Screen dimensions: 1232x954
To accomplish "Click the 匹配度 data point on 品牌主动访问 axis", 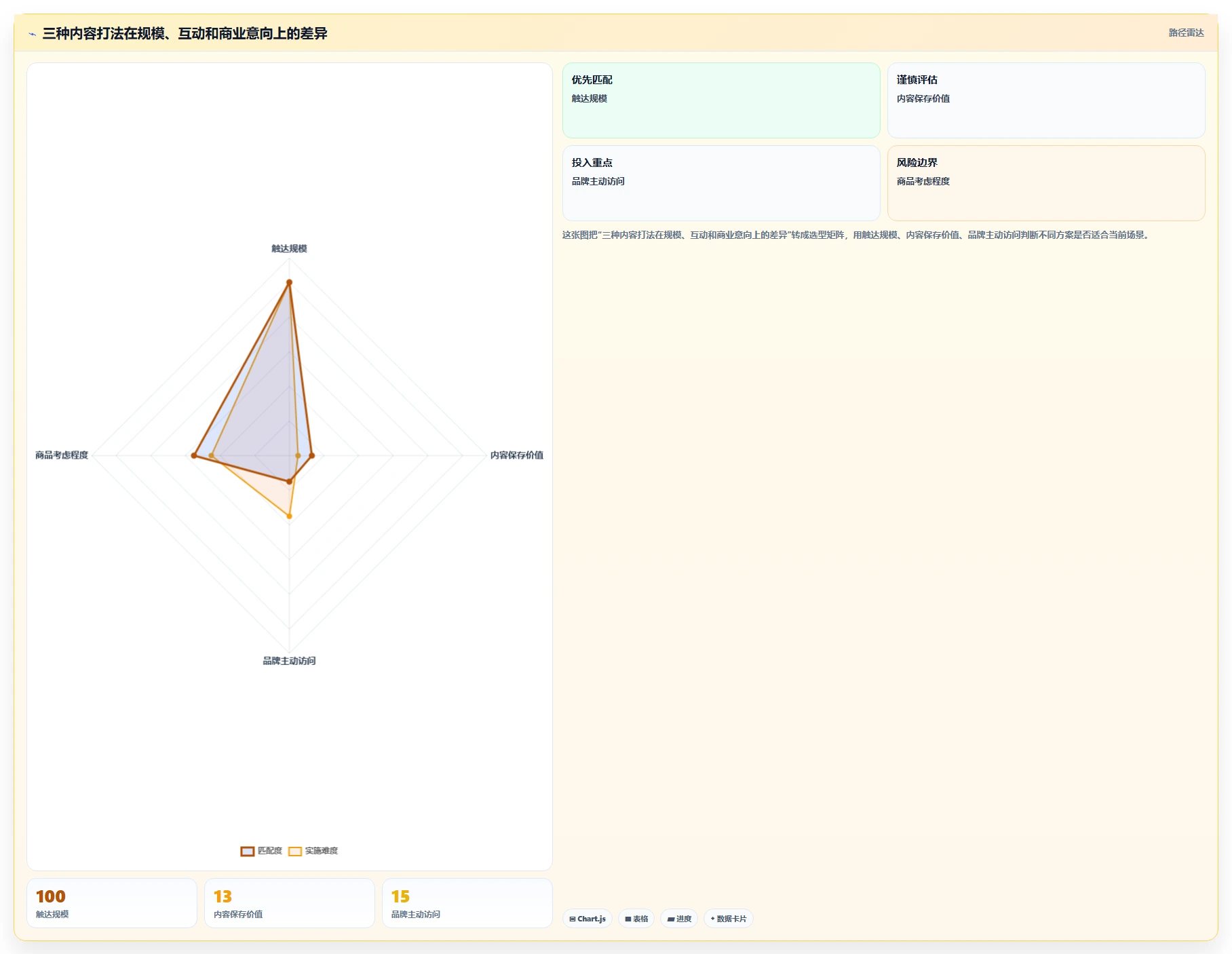I will 289,482.
